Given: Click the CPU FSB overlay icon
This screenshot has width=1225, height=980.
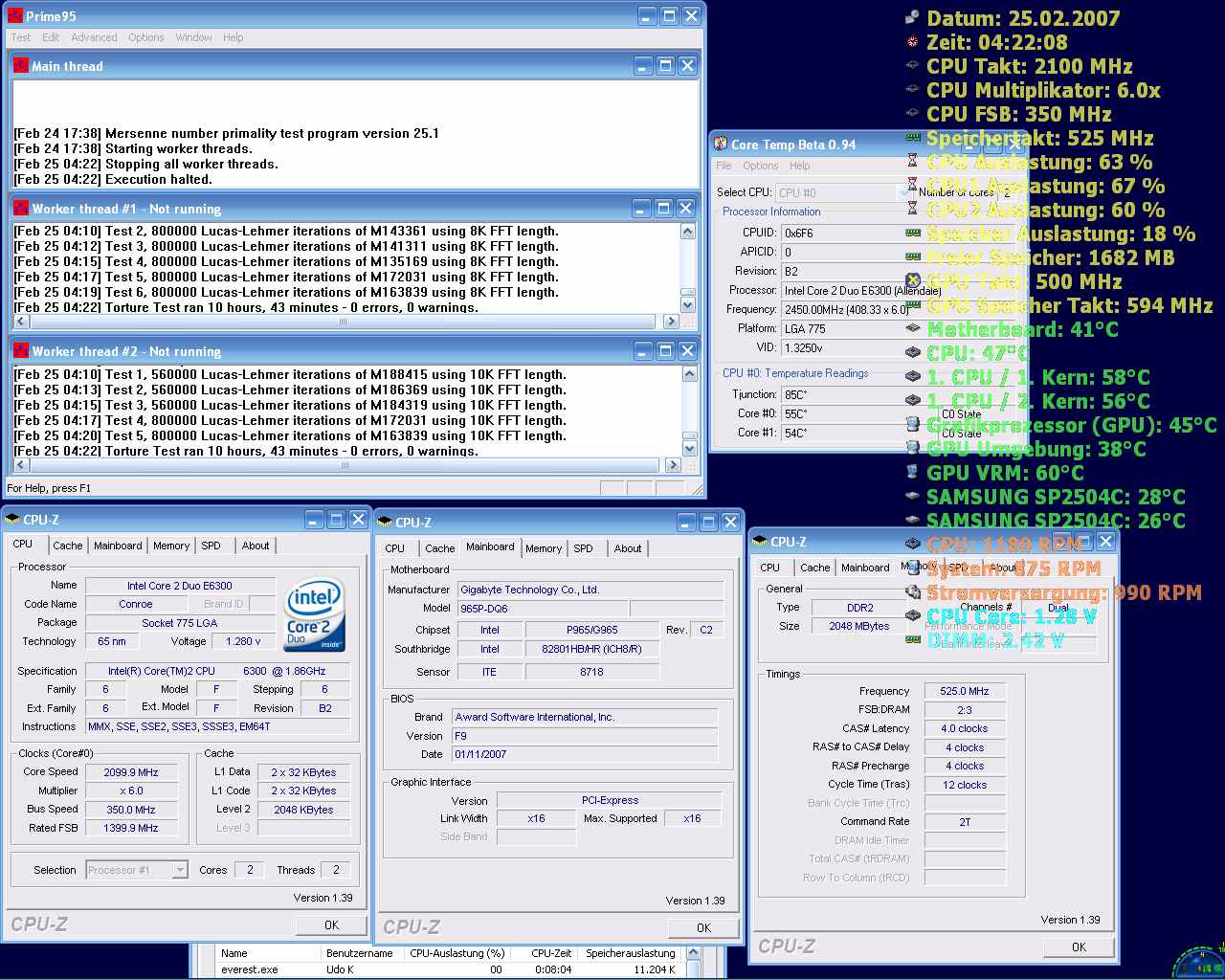Looking at the screenshot, I should (x=912, y=113).
